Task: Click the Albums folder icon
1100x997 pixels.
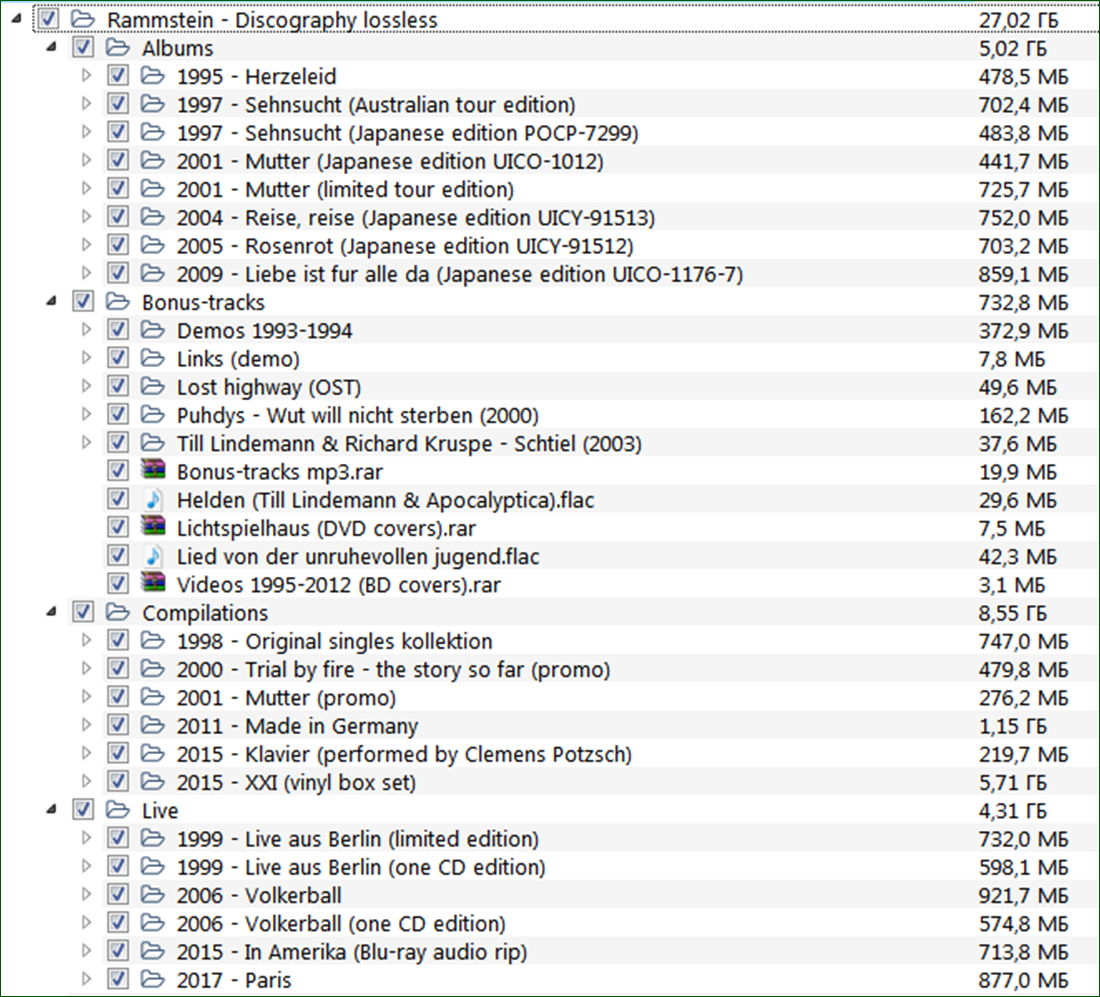Action: pyautogui.click(x=118, y=48)
